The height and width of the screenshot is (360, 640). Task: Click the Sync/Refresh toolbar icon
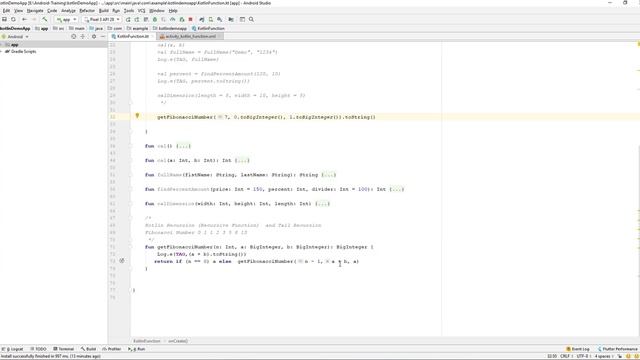coord(13,19)
